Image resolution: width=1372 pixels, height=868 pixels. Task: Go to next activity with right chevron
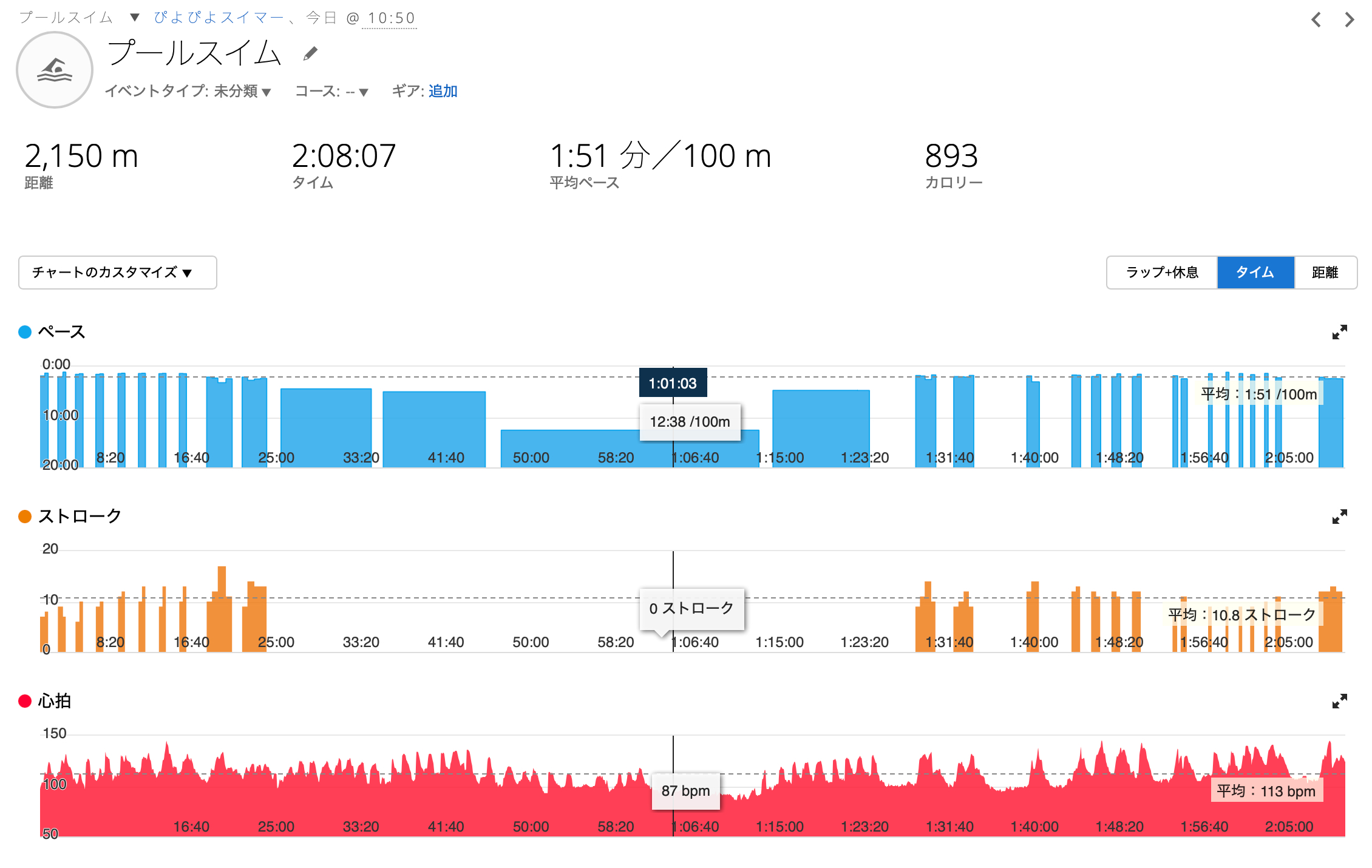pos(1349,20)
